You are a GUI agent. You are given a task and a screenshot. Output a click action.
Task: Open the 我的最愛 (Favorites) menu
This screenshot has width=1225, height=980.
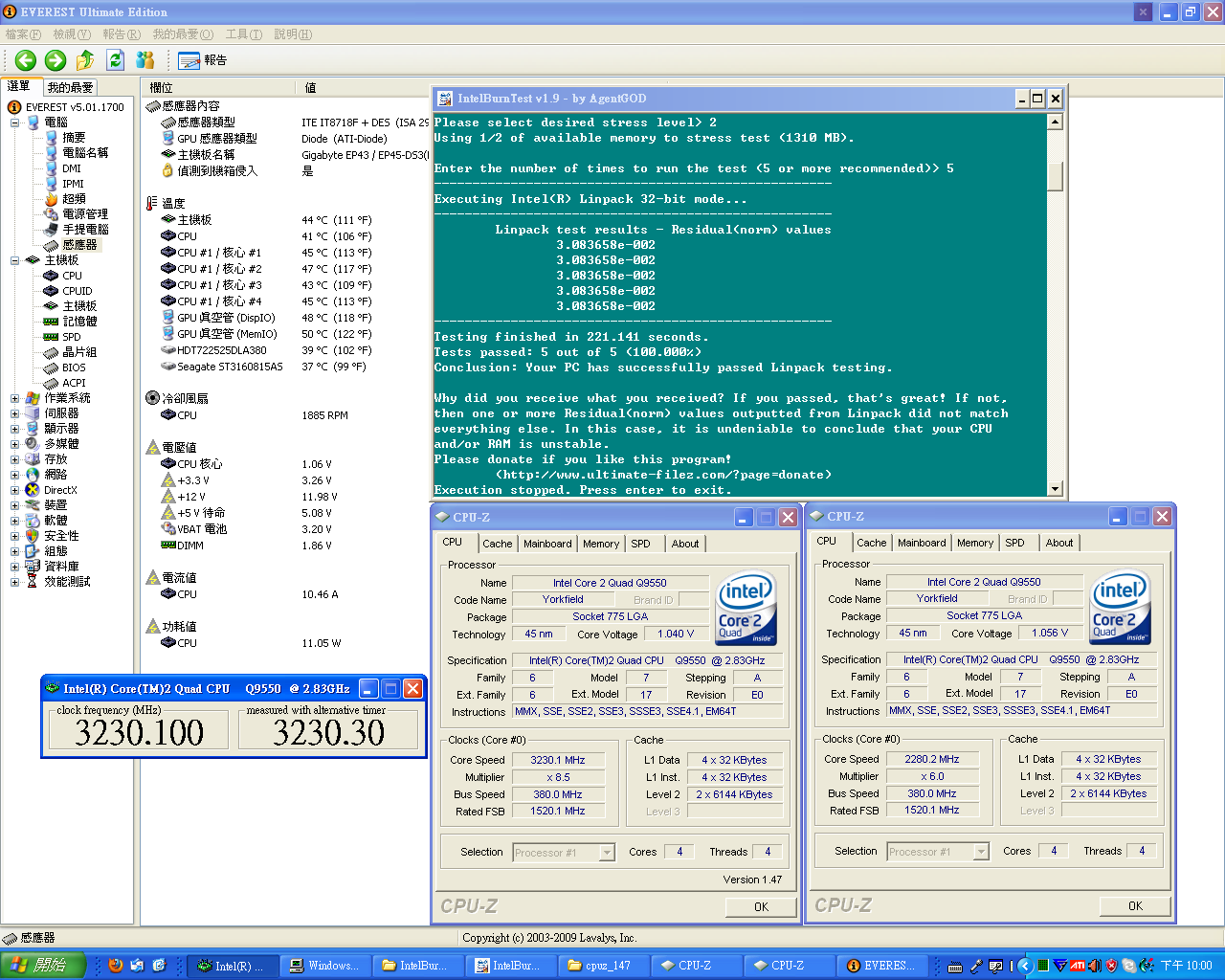point(183,34)
